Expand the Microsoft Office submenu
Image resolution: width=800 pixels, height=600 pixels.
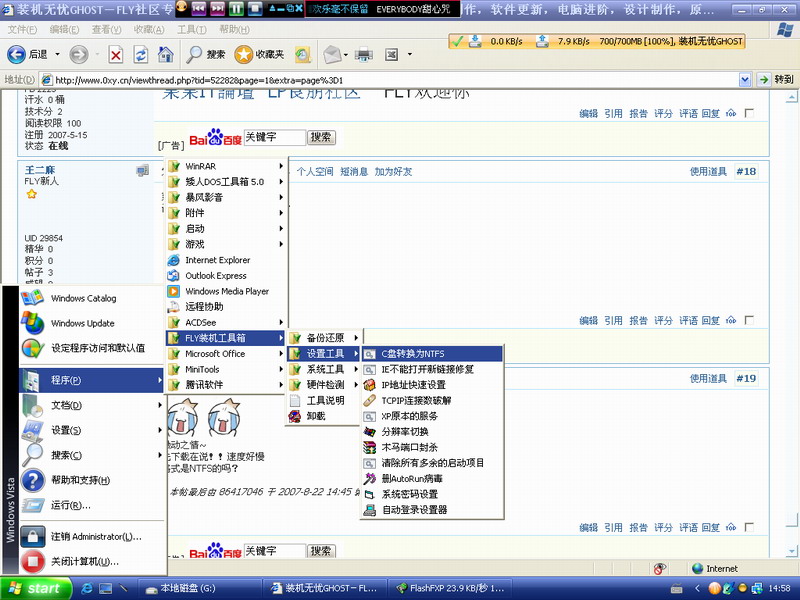tap(226, 354)
